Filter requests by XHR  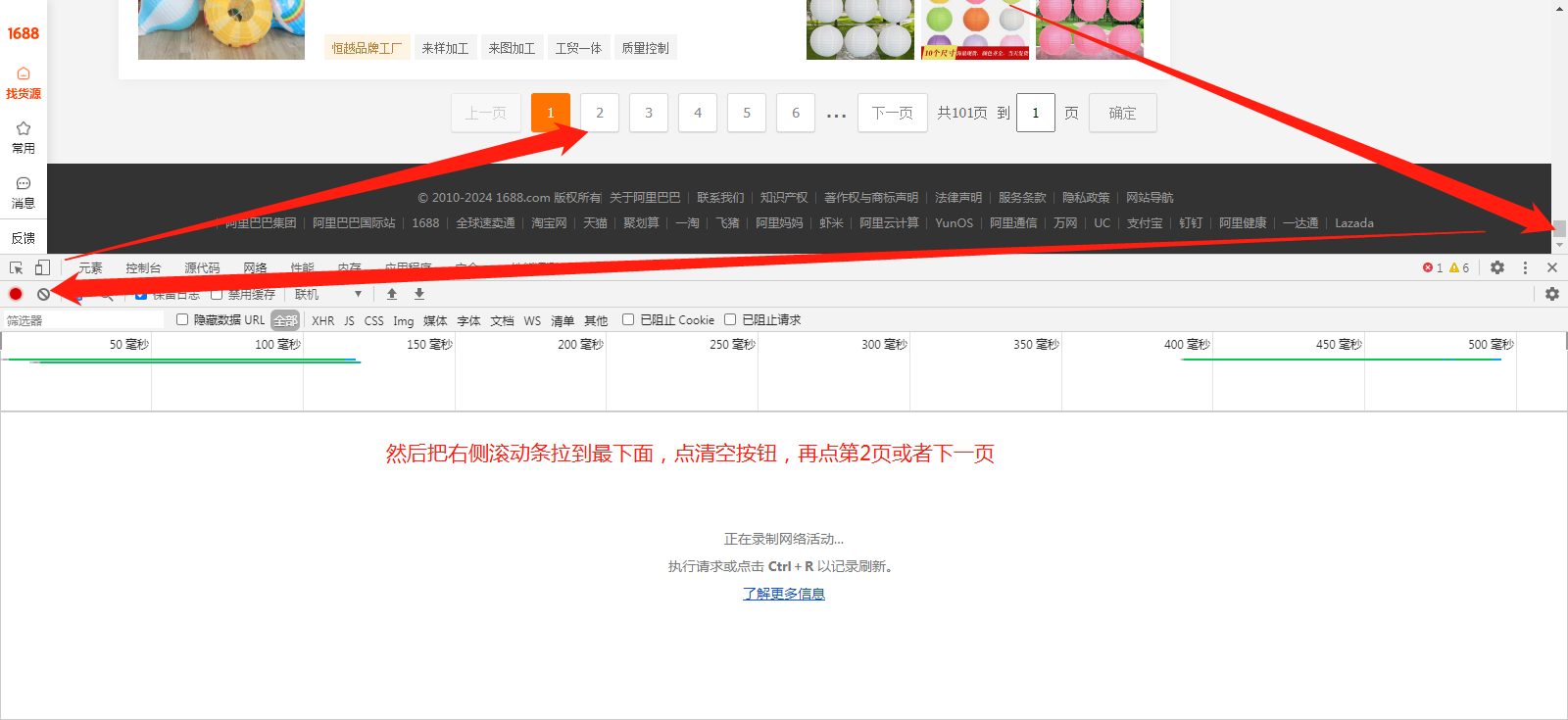[323, 320]
